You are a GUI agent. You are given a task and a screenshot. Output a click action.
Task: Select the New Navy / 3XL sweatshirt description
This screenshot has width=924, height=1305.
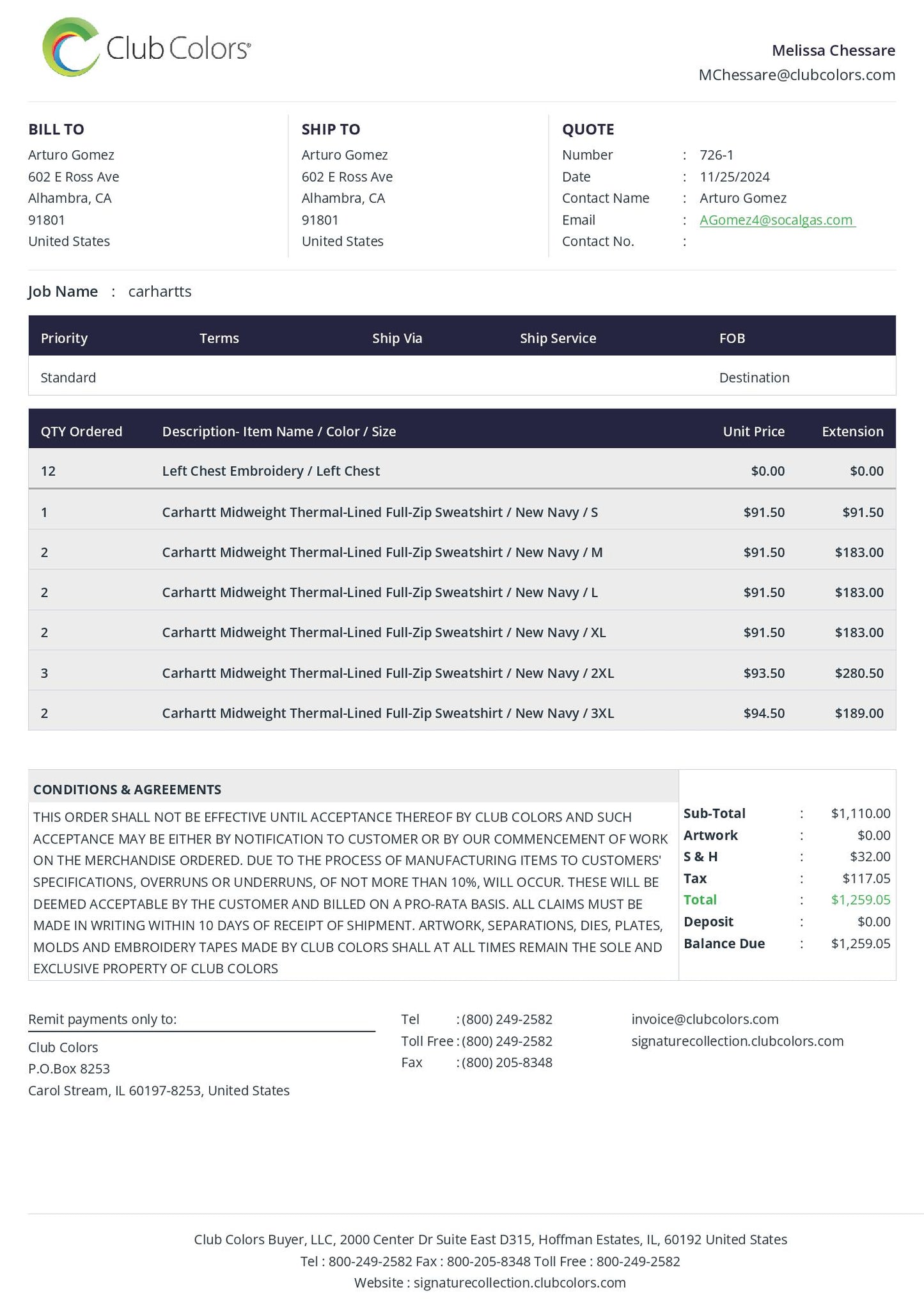coord(388,713)
